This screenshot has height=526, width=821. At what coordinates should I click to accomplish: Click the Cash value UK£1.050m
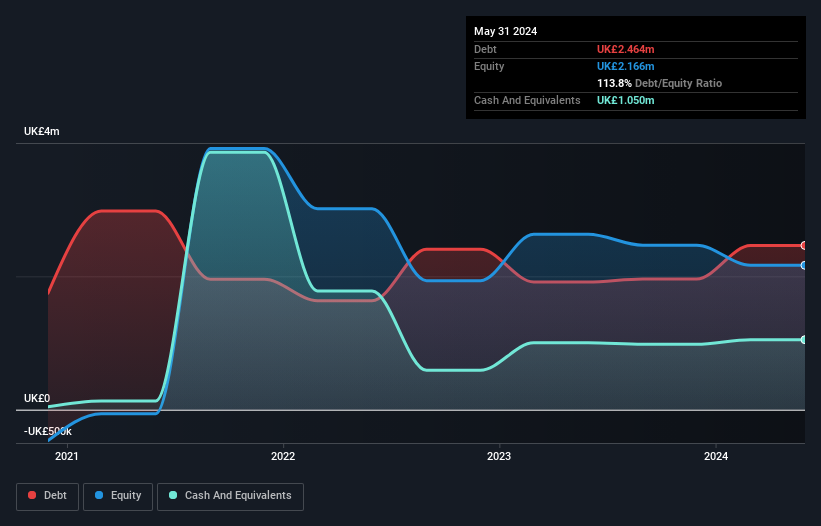pos(626,100)
